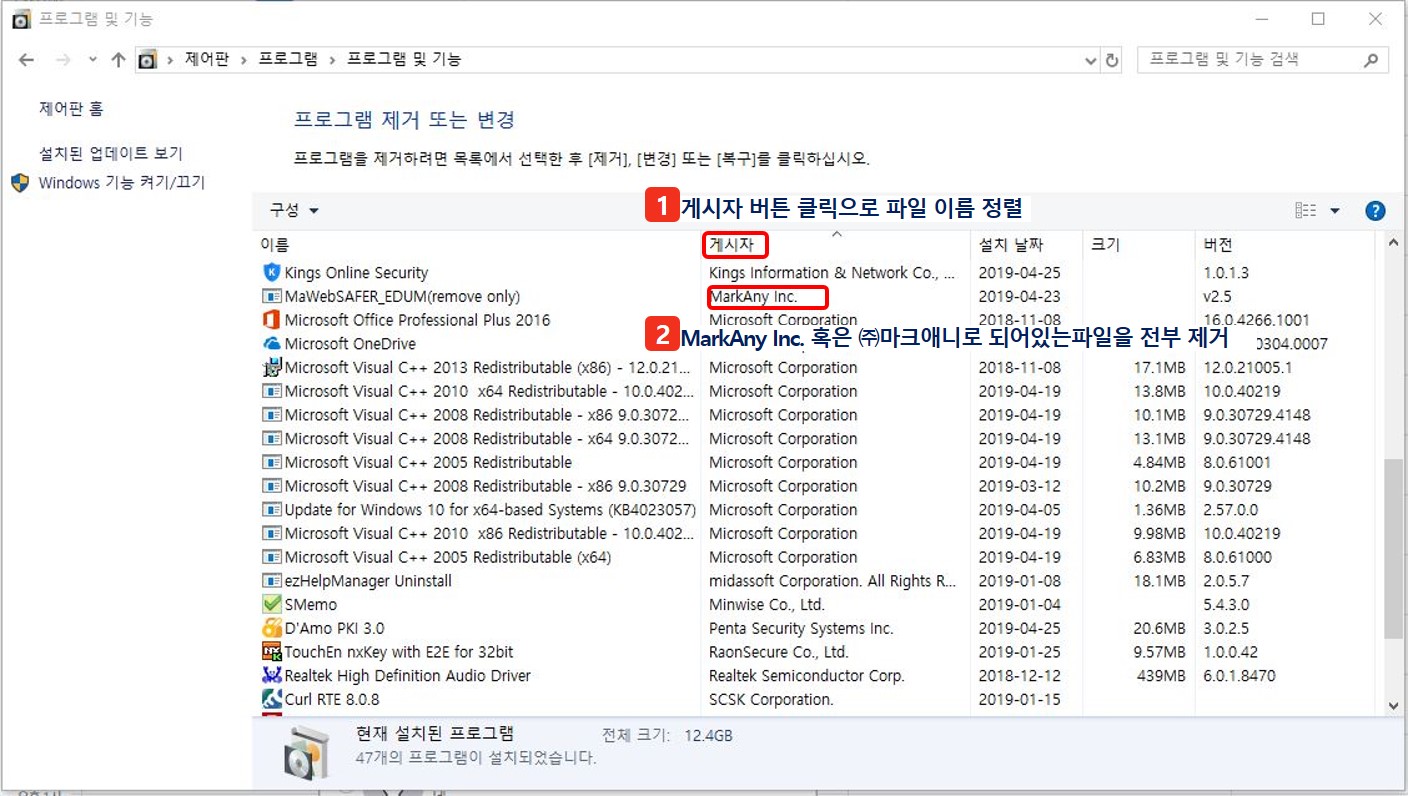The width and height of the screenshot is (1408, 796).
Task: Select the Curl RTE 8.0.8 icon
Action: click(272, 699)
